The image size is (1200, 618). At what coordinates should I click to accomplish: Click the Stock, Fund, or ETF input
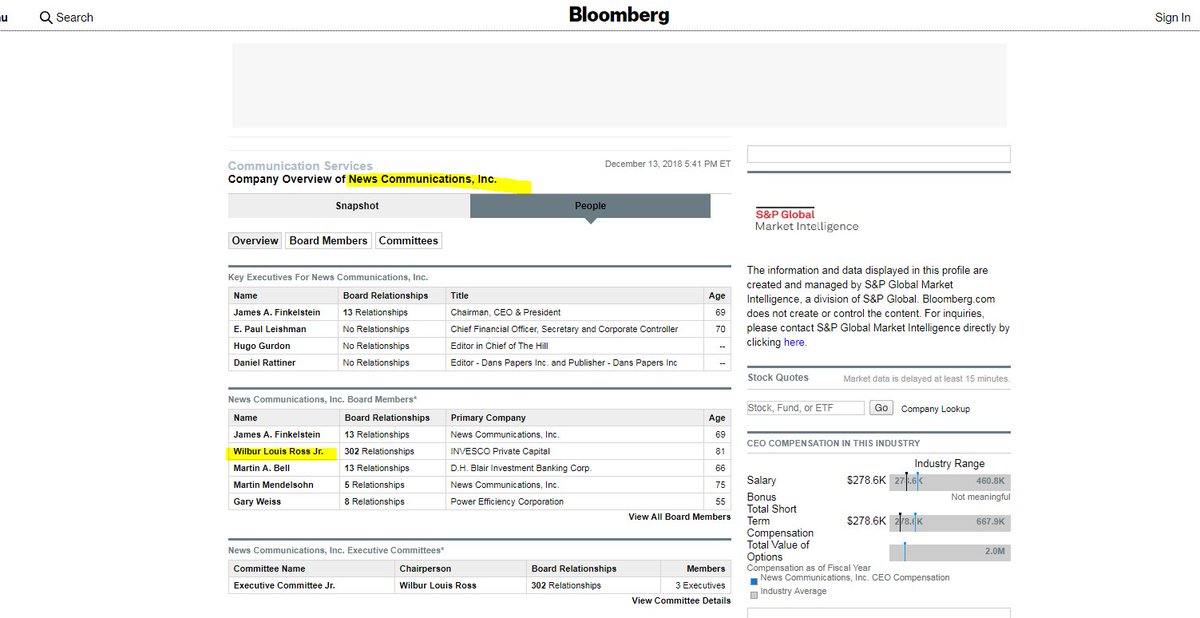click(805, 408)
